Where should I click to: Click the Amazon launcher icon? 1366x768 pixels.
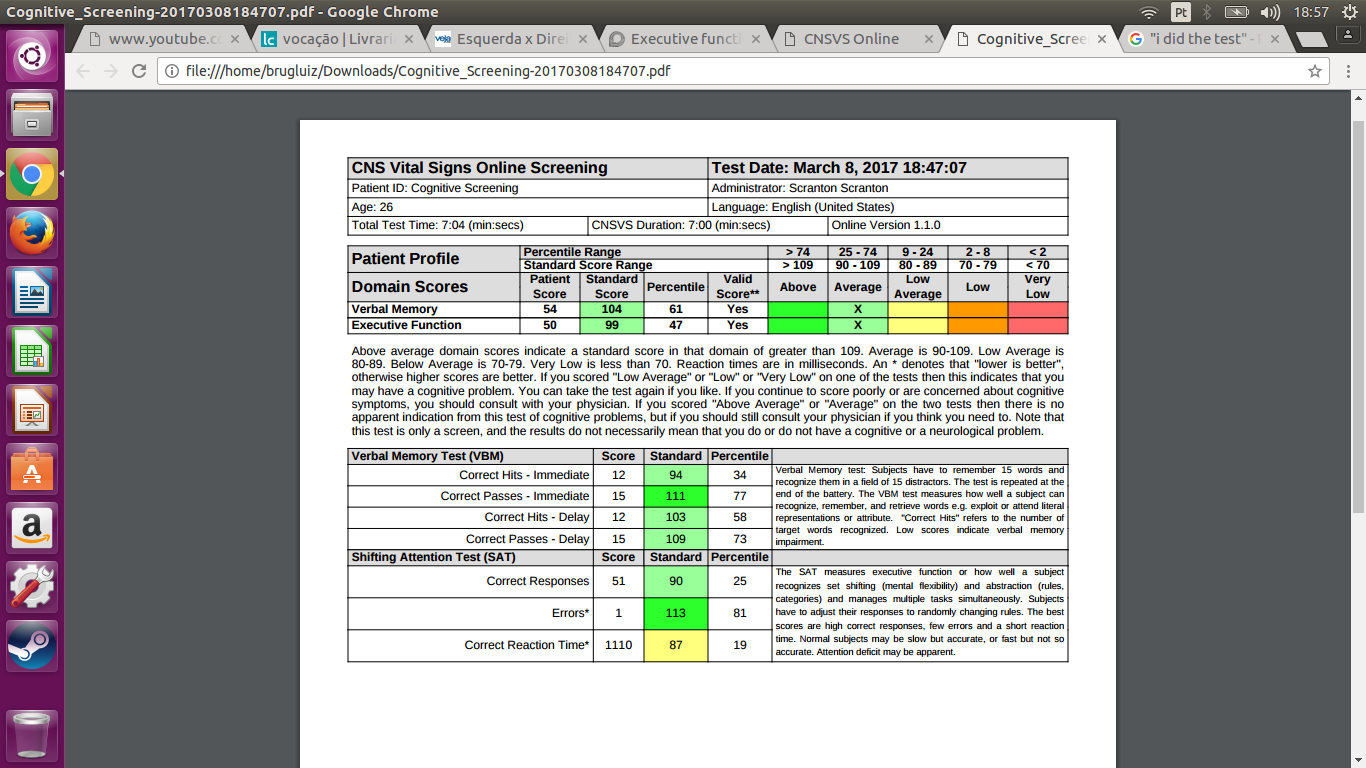(32, 528)
